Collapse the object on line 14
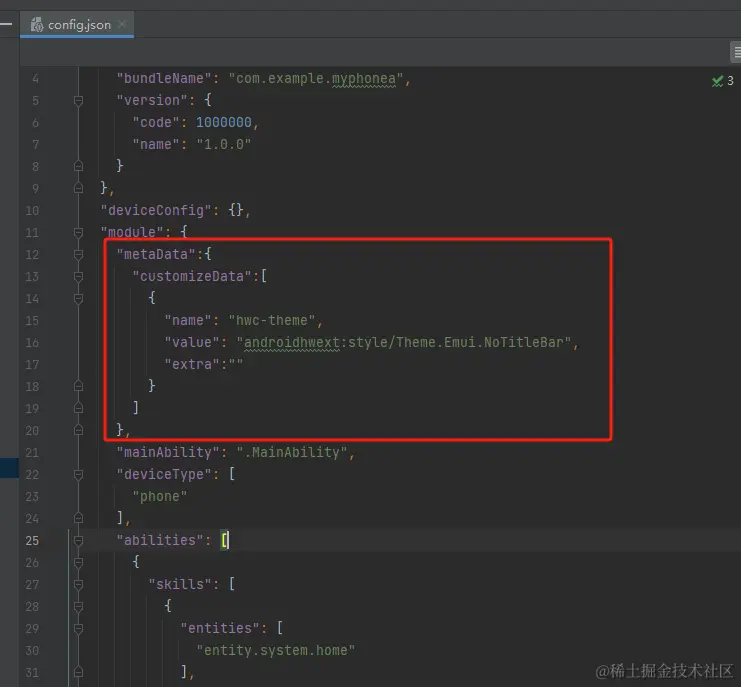 point(78,299)
